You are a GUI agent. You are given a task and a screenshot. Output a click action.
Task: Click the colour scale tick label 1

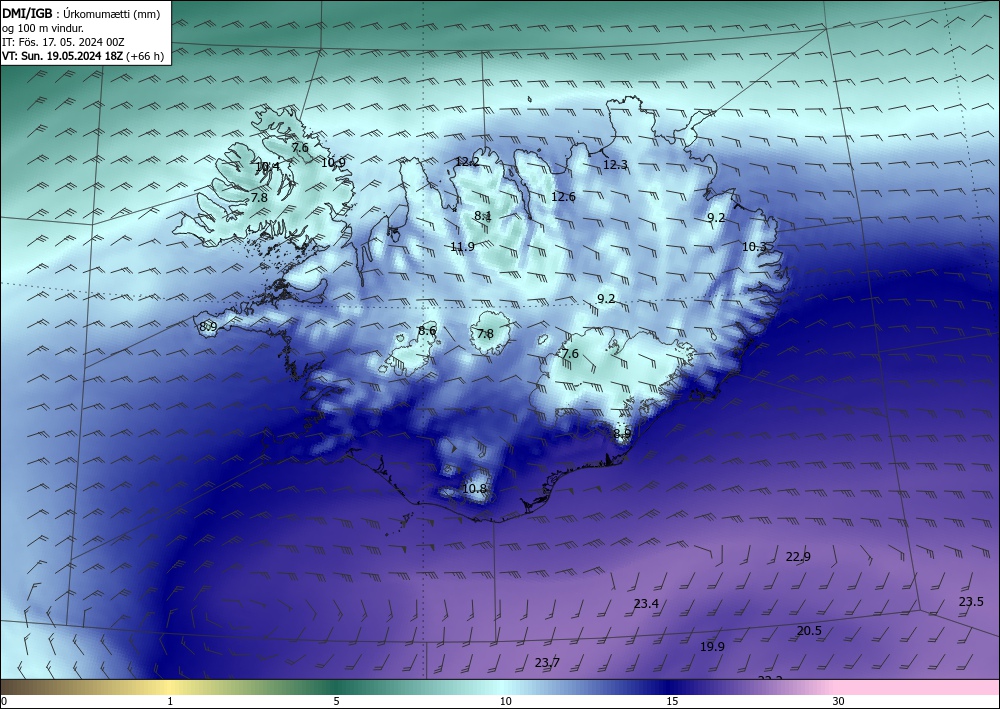tap(170, 701)
